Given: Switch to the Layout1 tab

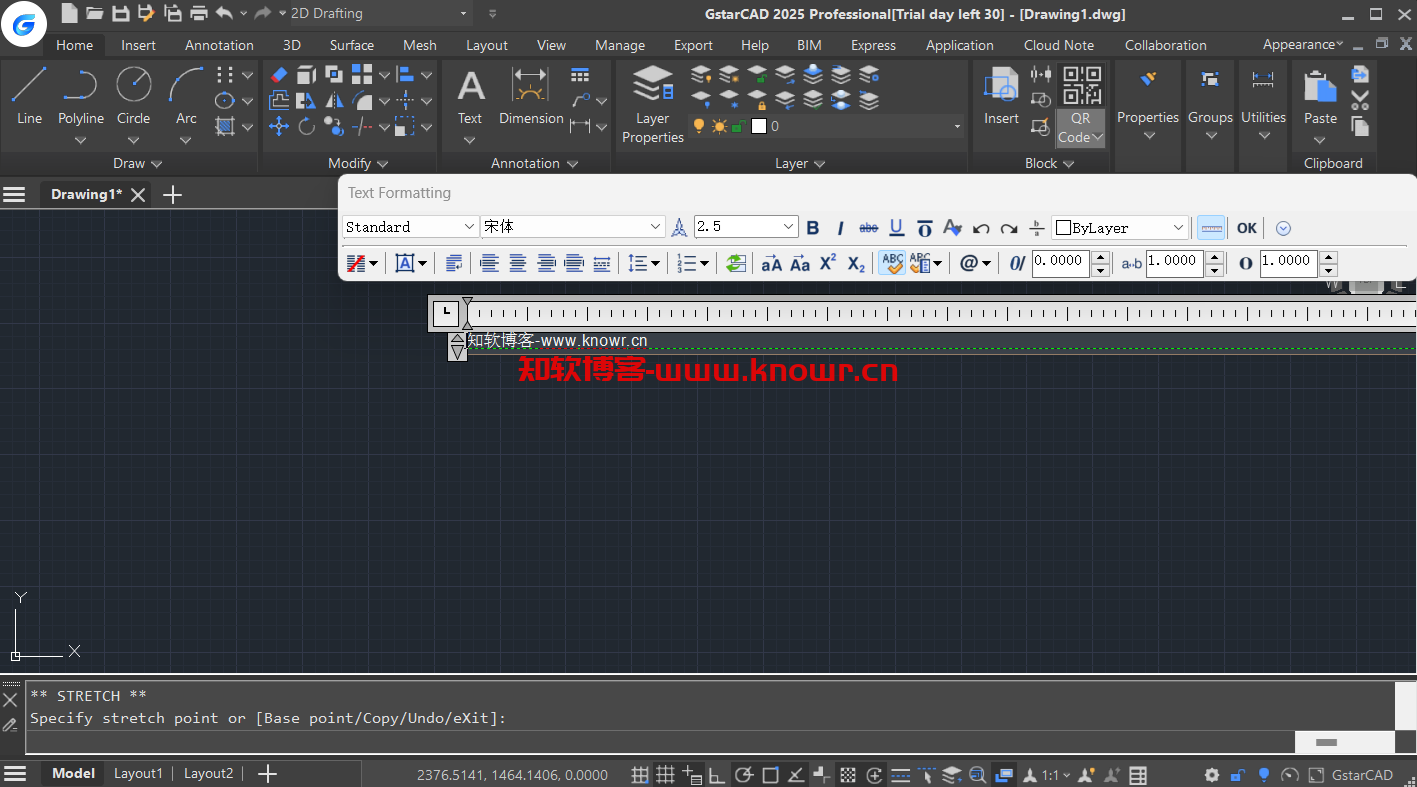Looking at the screenshot, I should pos(138,773).
